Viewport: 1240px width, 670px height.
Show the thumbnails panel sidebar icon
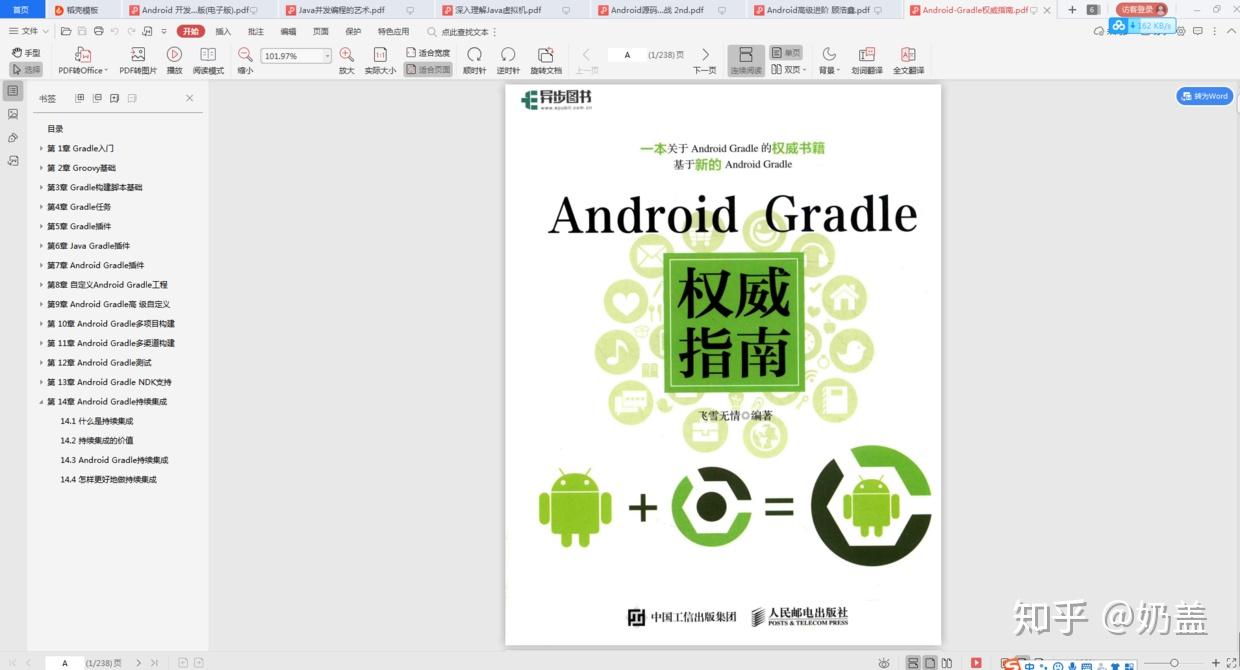13,114
